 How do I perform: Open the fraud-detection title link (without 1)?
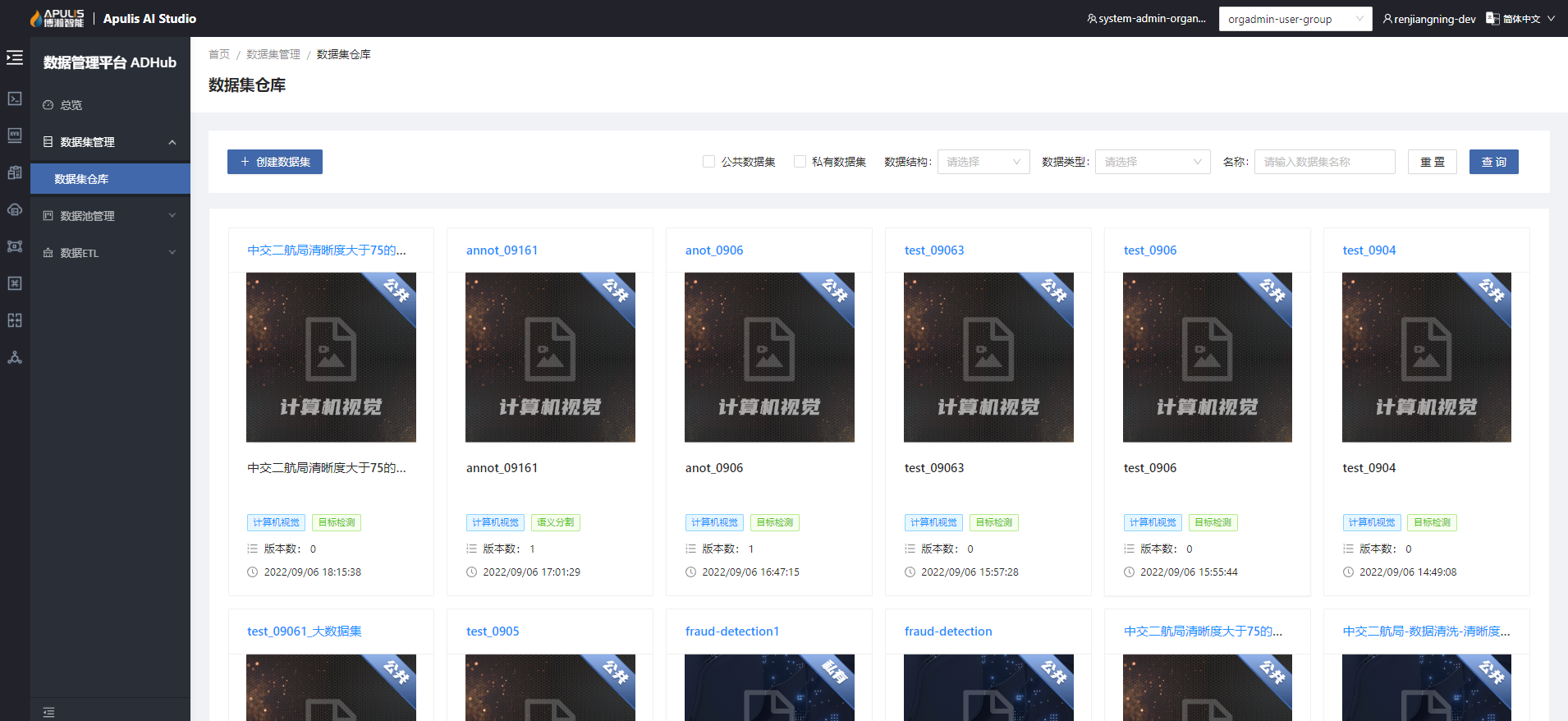pyautogui.click(x=948, y=631)
